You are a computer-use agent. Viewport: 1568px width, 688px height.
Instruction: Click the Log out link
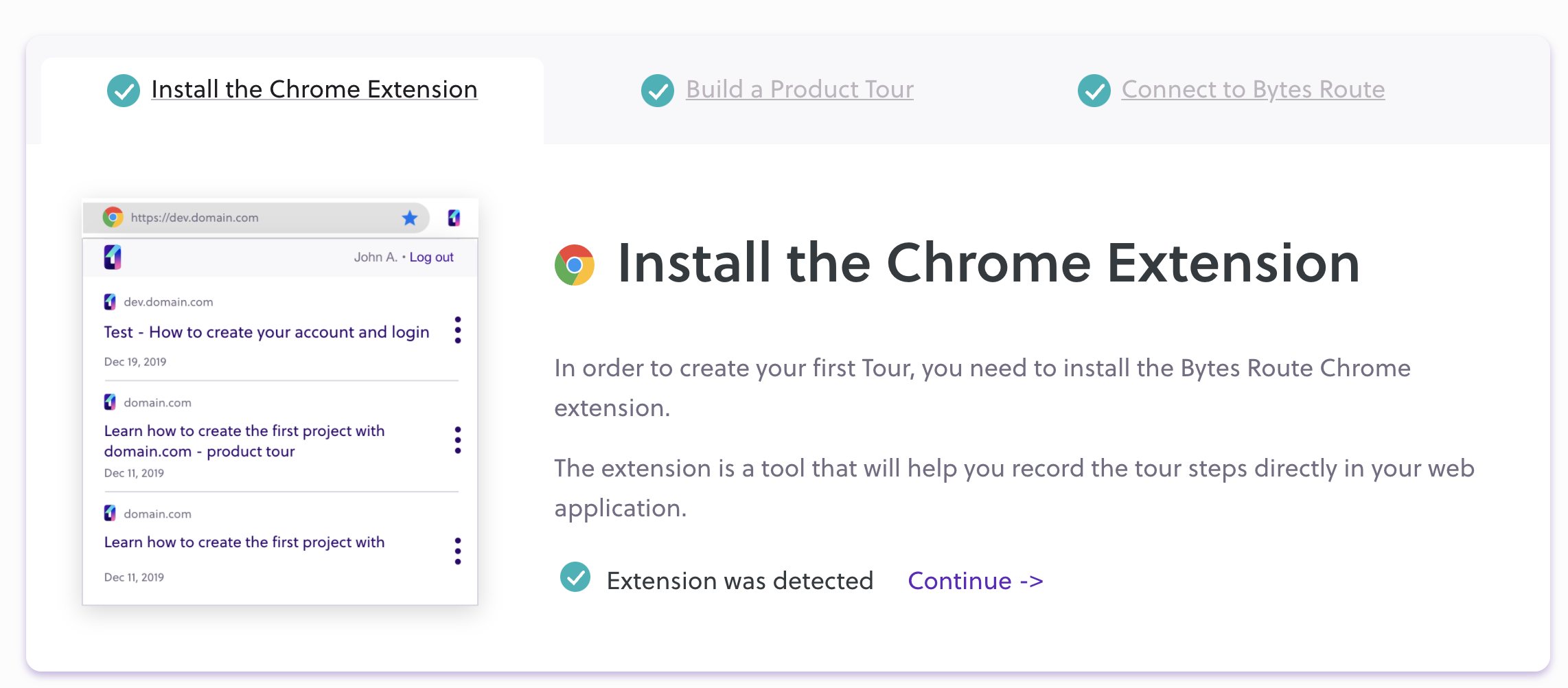pos(431,257)
